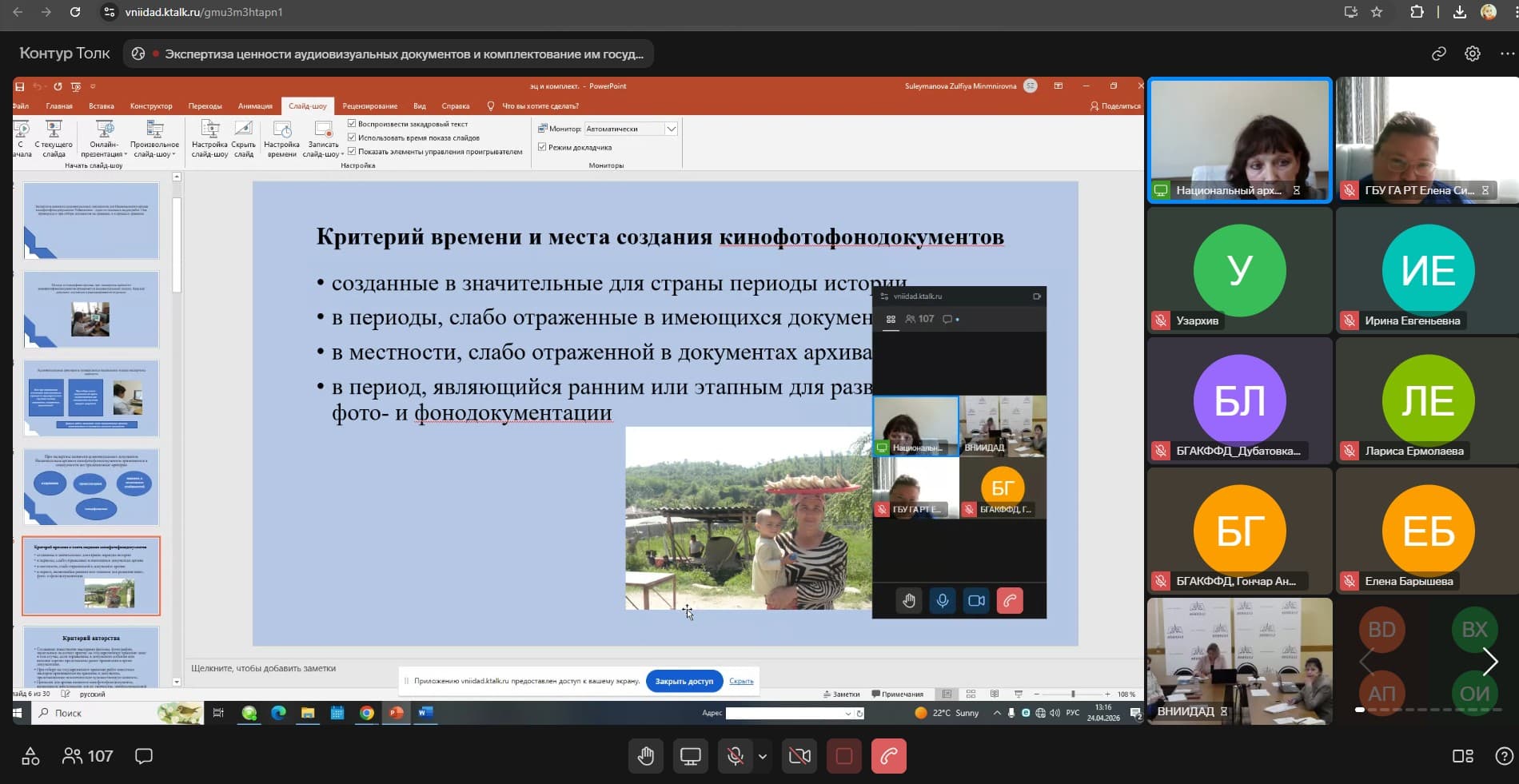The width and height of the screenshot is (1519, 784).
Task: Open the participants list showing 107
Action: 88,756
